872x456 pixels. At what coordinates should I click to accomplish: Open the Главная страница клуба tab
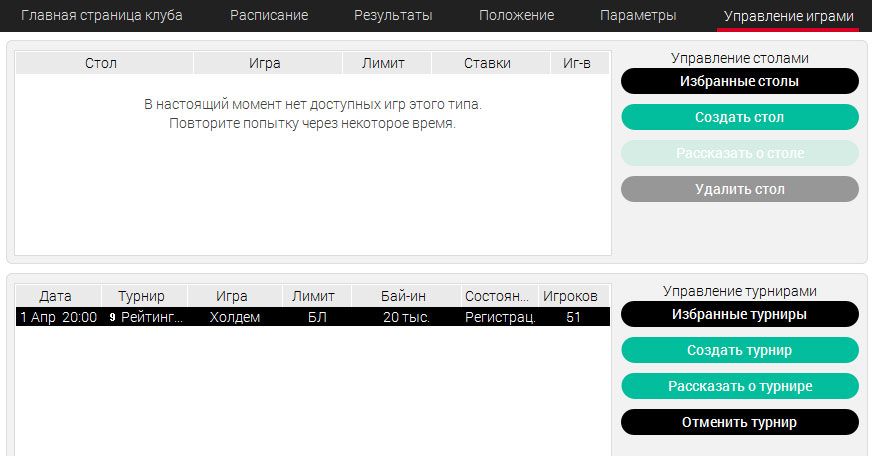102,15
